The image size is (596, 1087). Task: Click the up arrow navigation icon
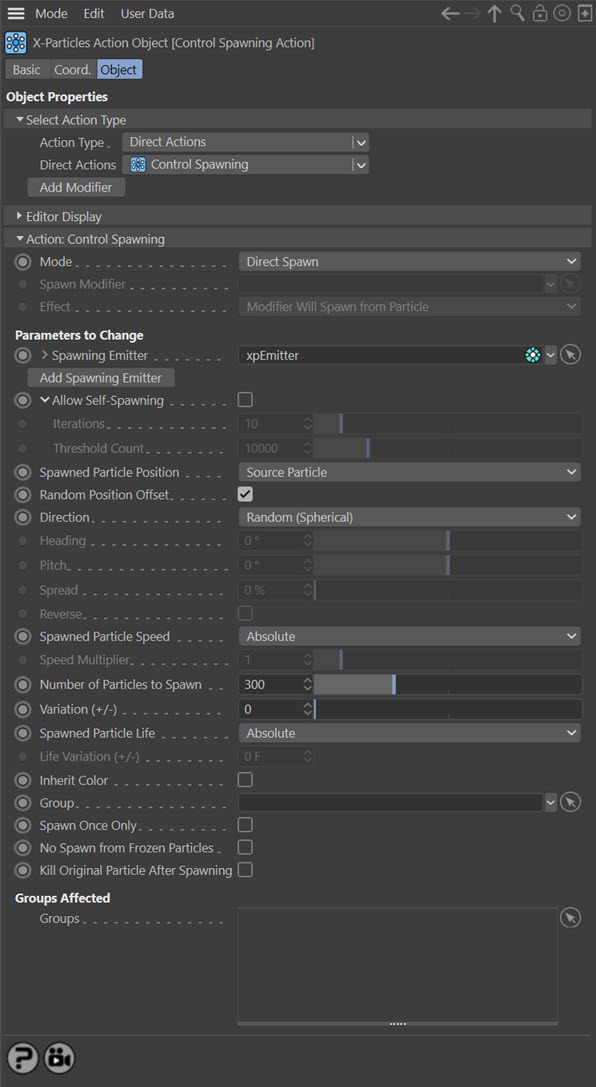coord(494,14)
